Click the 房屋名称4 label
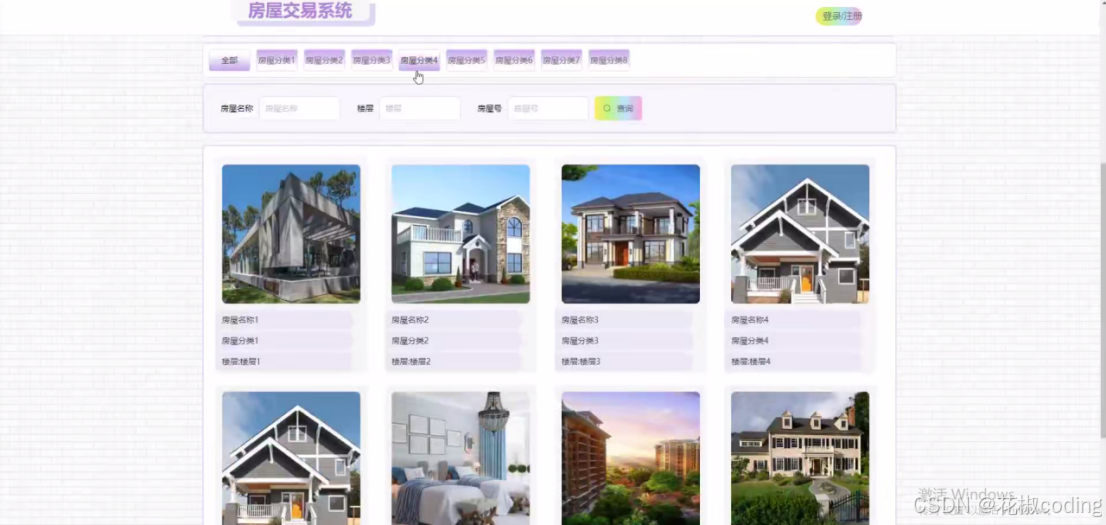Screen dimensions: 1106x525 click(x=750, y=320)
